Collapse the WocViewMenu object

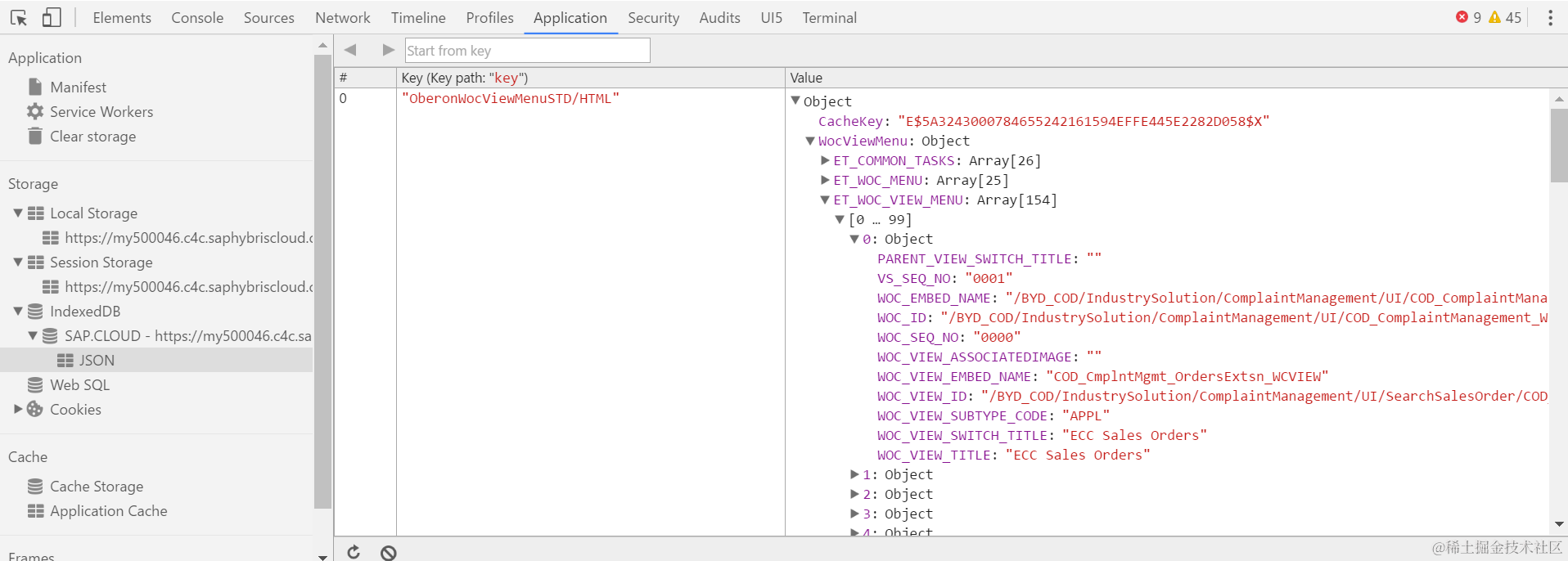tap(810, 141)
